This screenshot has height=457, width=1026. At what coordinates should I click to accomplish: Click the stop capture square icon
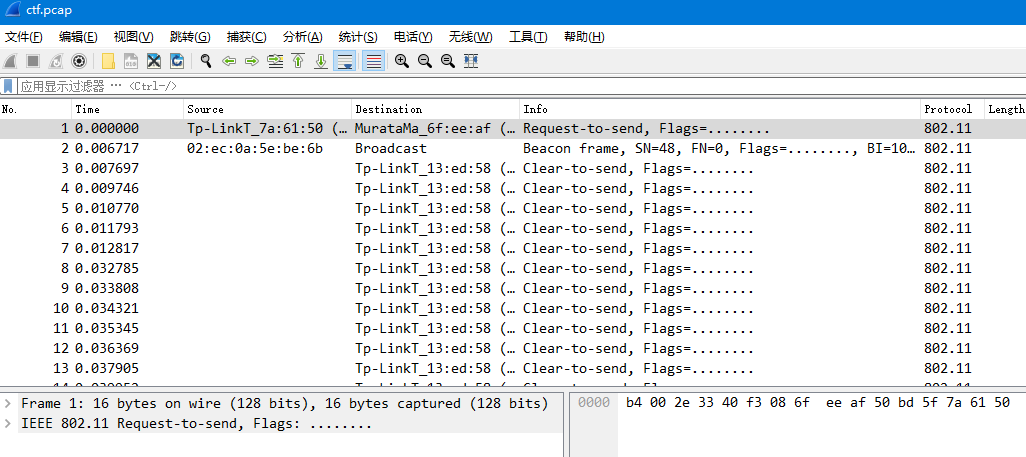point(33,61)
